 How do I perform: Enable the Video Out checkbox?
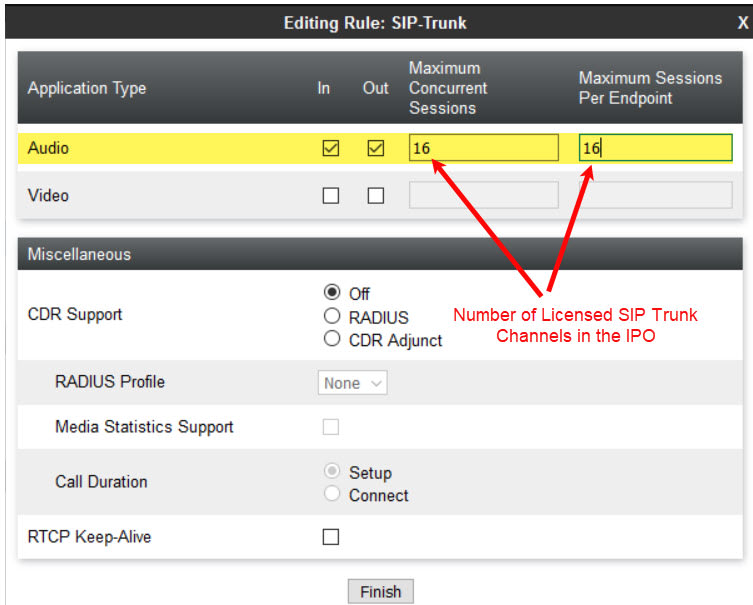[376, 195]
